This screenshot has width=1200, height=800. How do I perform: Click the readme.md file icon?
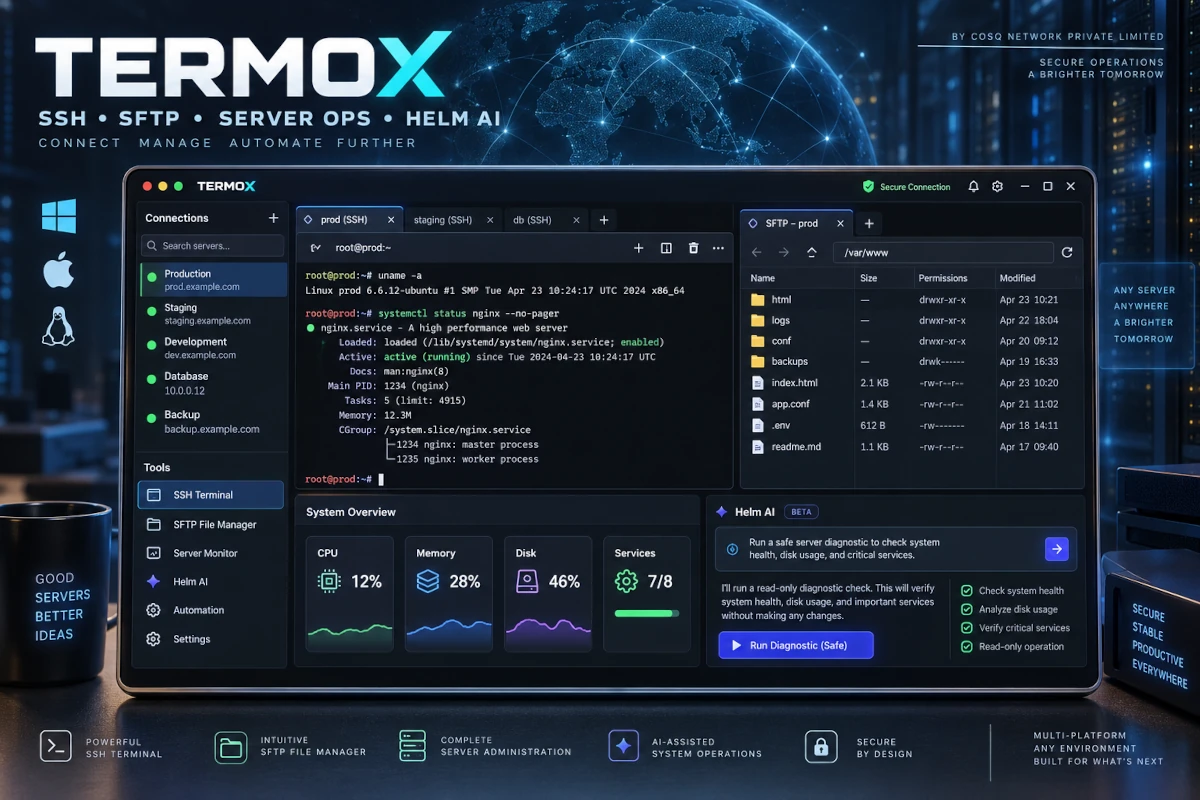click(x=757, y=446)
